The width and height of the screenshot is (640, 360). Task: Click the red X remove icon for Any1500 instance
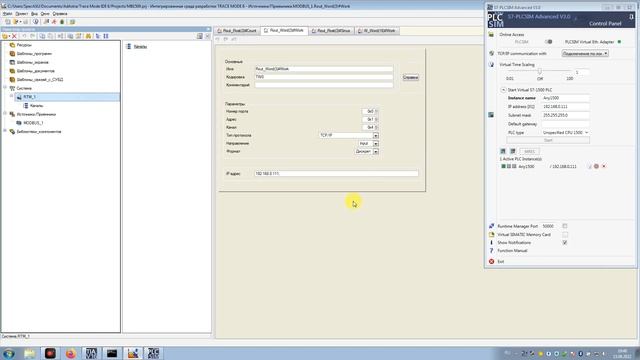[x=604, y=166]
